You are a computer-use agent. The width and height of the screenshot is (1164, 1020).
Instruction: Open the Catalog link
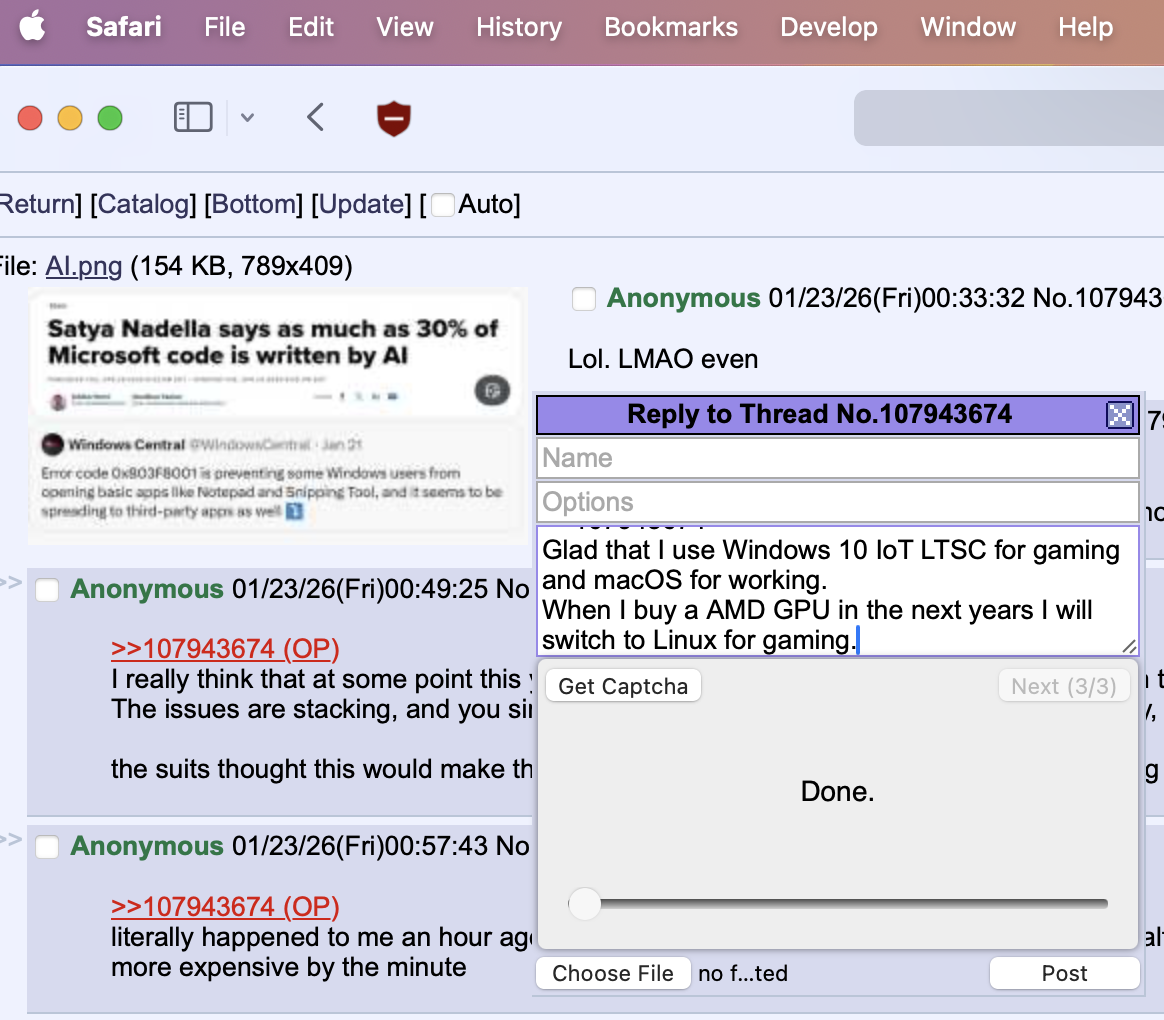[x=143, y=203]
